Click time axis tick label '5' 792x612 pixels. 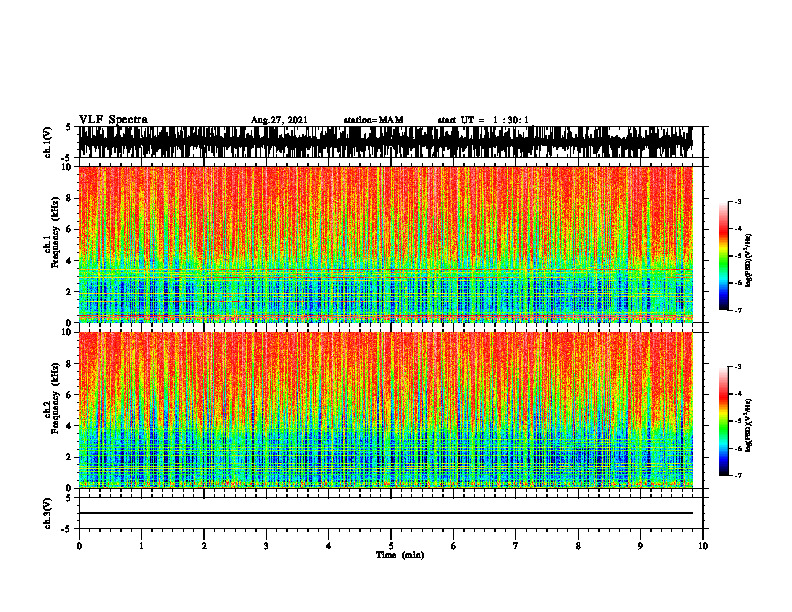point(391,546)
